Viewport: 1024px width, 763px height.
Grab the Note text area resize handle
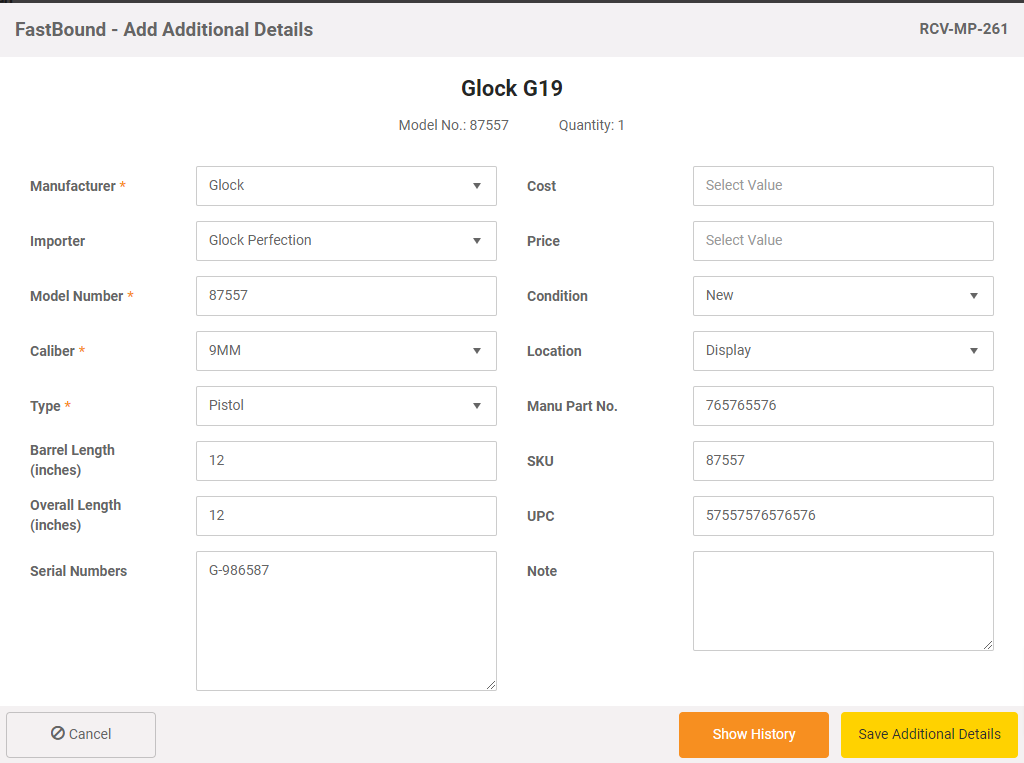(x=988, y=645)
